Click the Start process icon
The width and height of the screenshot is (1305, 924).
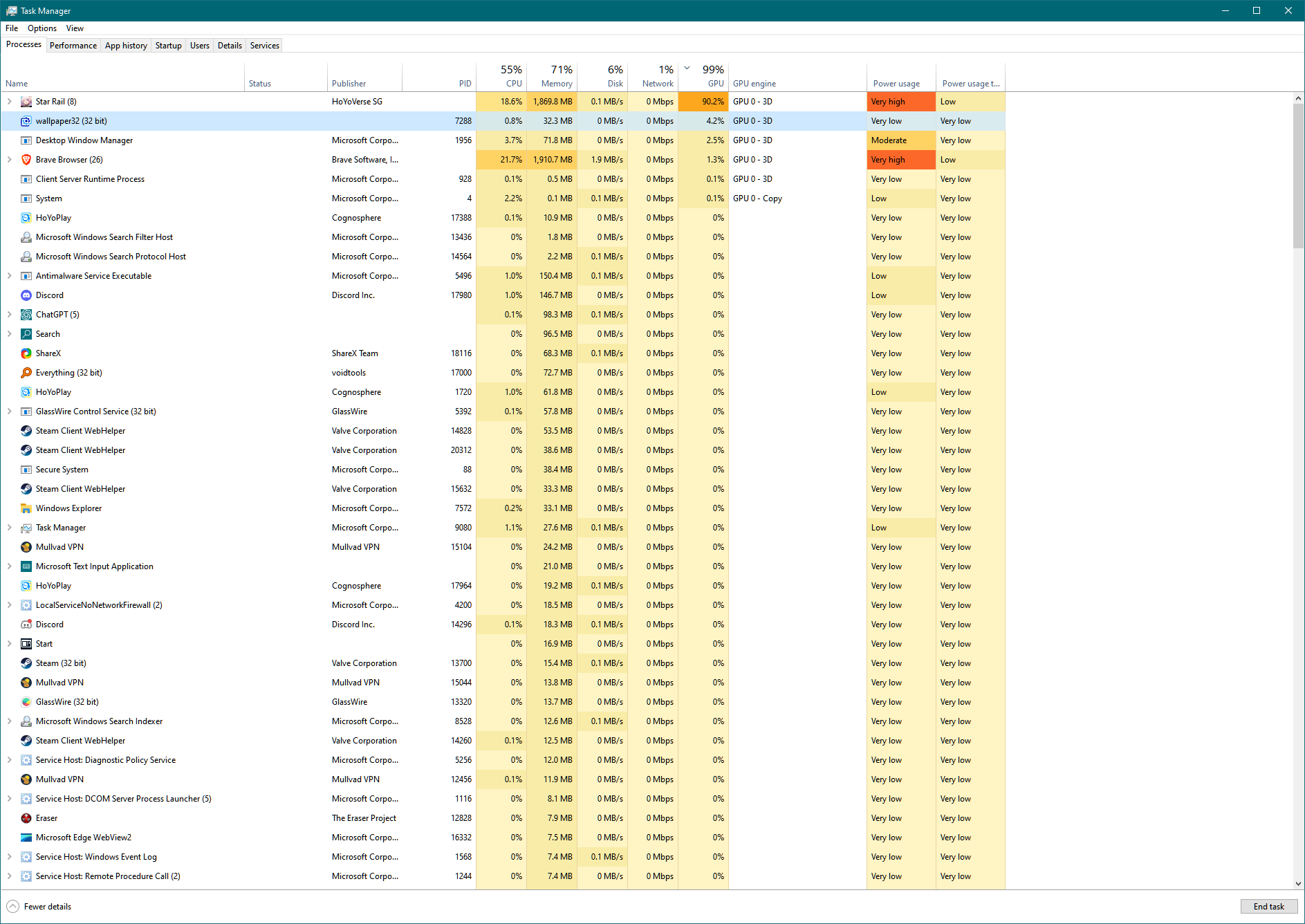pos(26,644)
